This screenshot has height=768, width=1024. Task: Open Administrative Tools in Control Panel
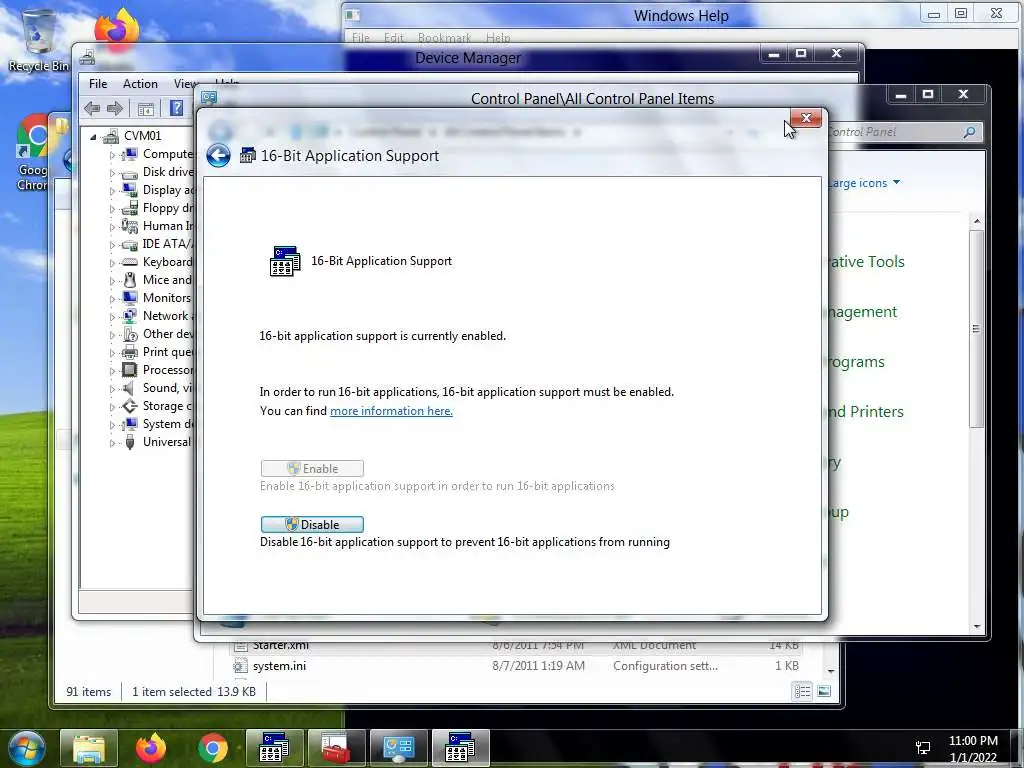[866, 262]
